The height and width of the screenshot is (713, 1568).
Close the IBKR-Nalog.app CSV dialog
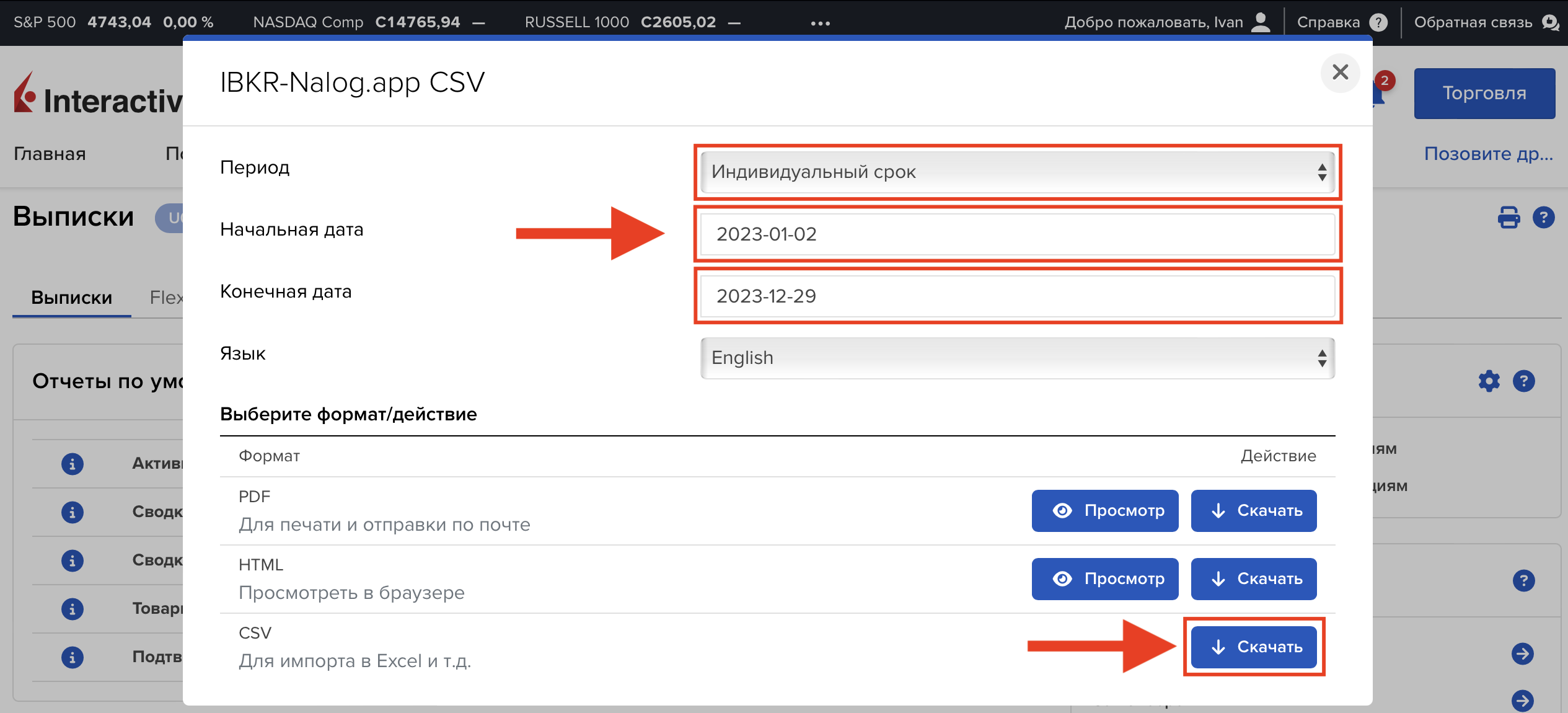point(1340,73)
